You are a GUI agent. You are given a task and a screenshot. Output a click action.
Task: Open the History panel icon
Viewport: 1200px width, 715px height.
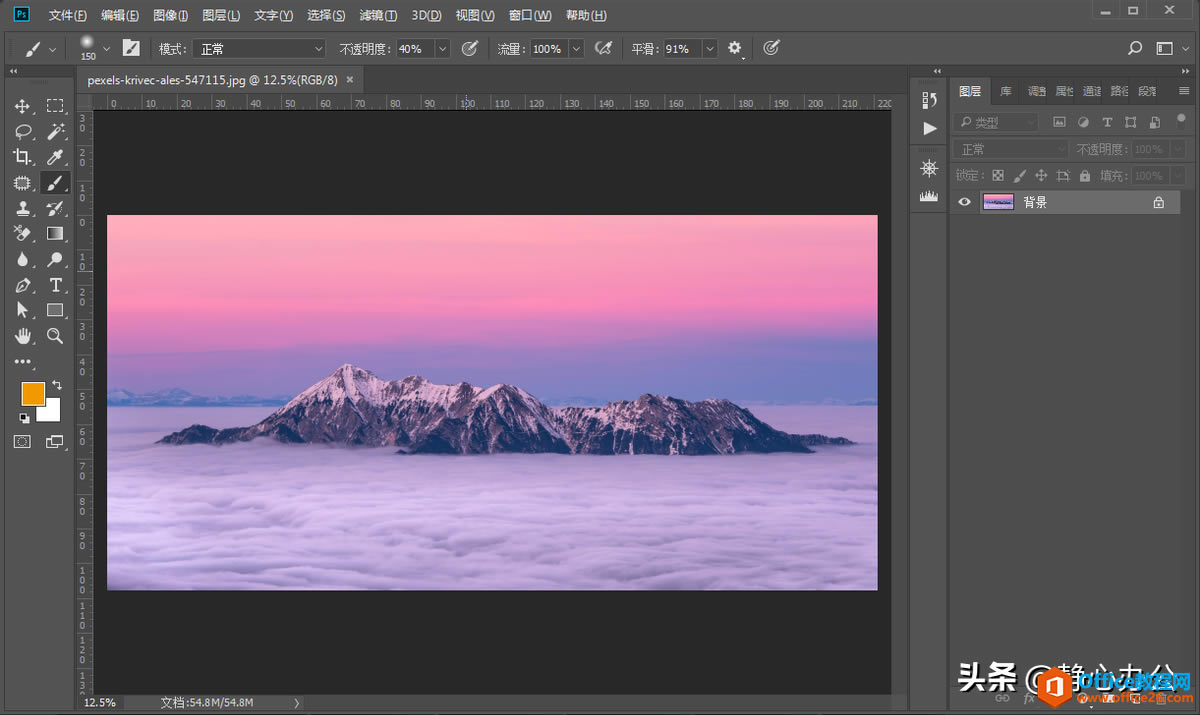pyautogui.click(x=929, y=100)
